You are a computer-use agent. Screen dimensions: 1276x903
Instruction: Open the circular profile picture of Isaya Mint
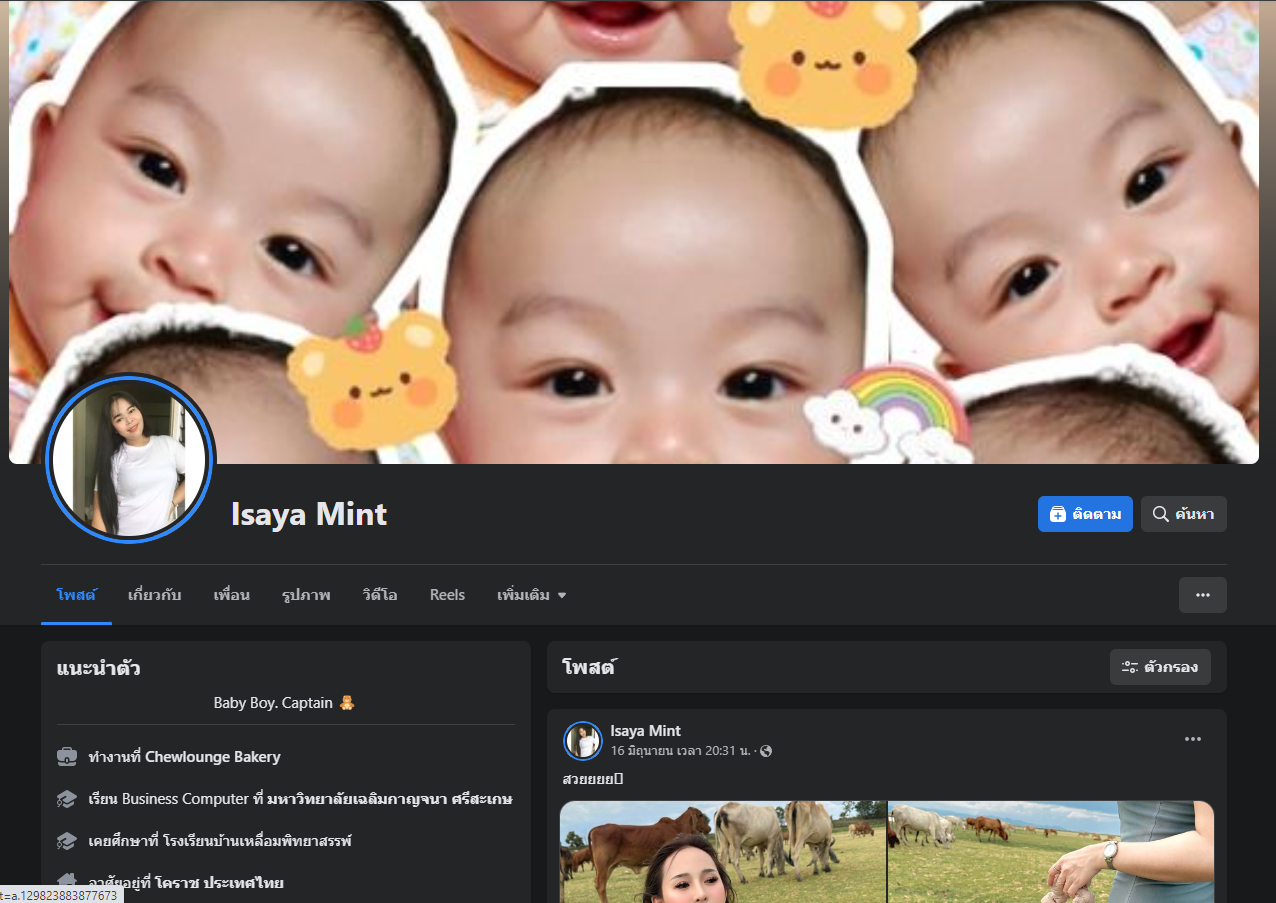coord(130,458)
